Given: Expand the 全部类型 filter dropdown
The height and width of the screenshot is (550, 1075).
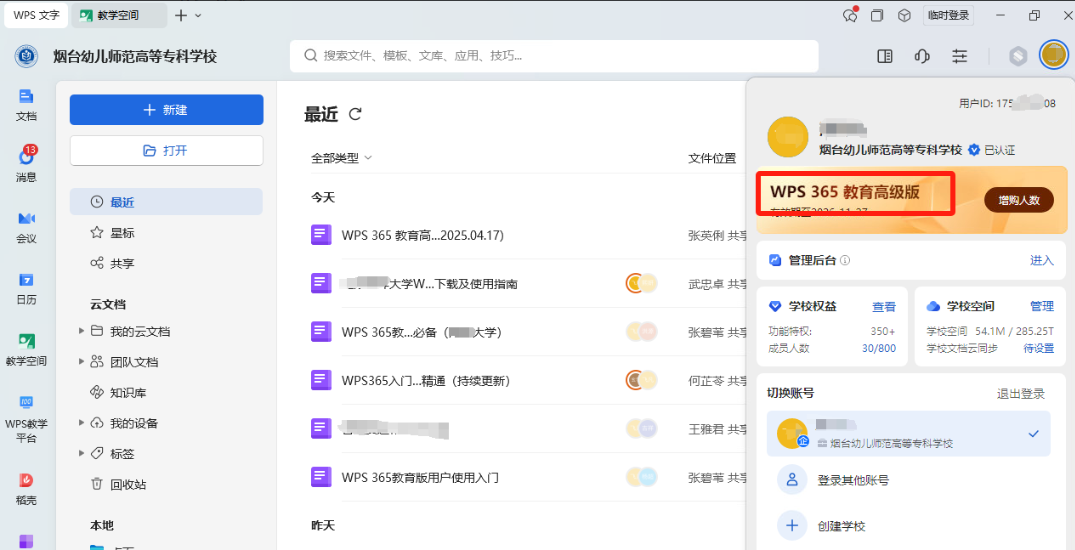Looking at the screenshot, I should click(x=341, y=158).
